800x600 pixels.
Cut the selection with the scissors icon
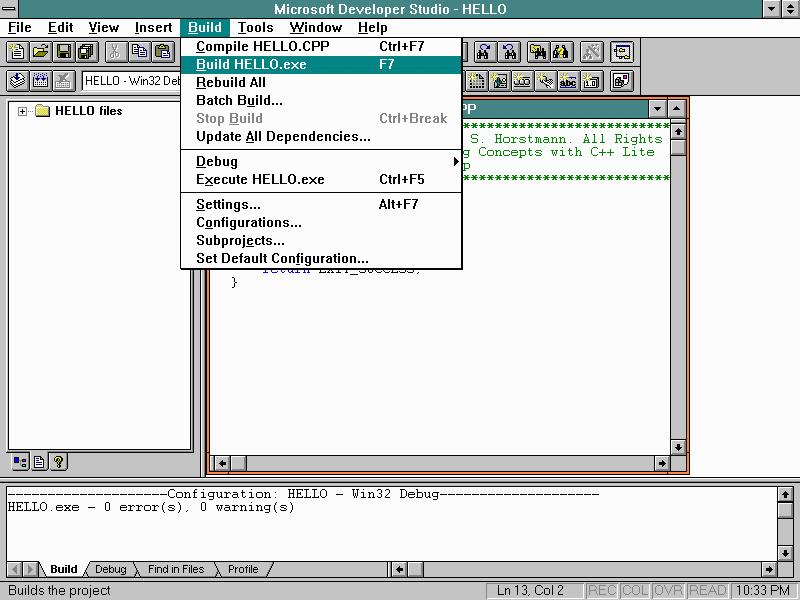pos(115,51)
